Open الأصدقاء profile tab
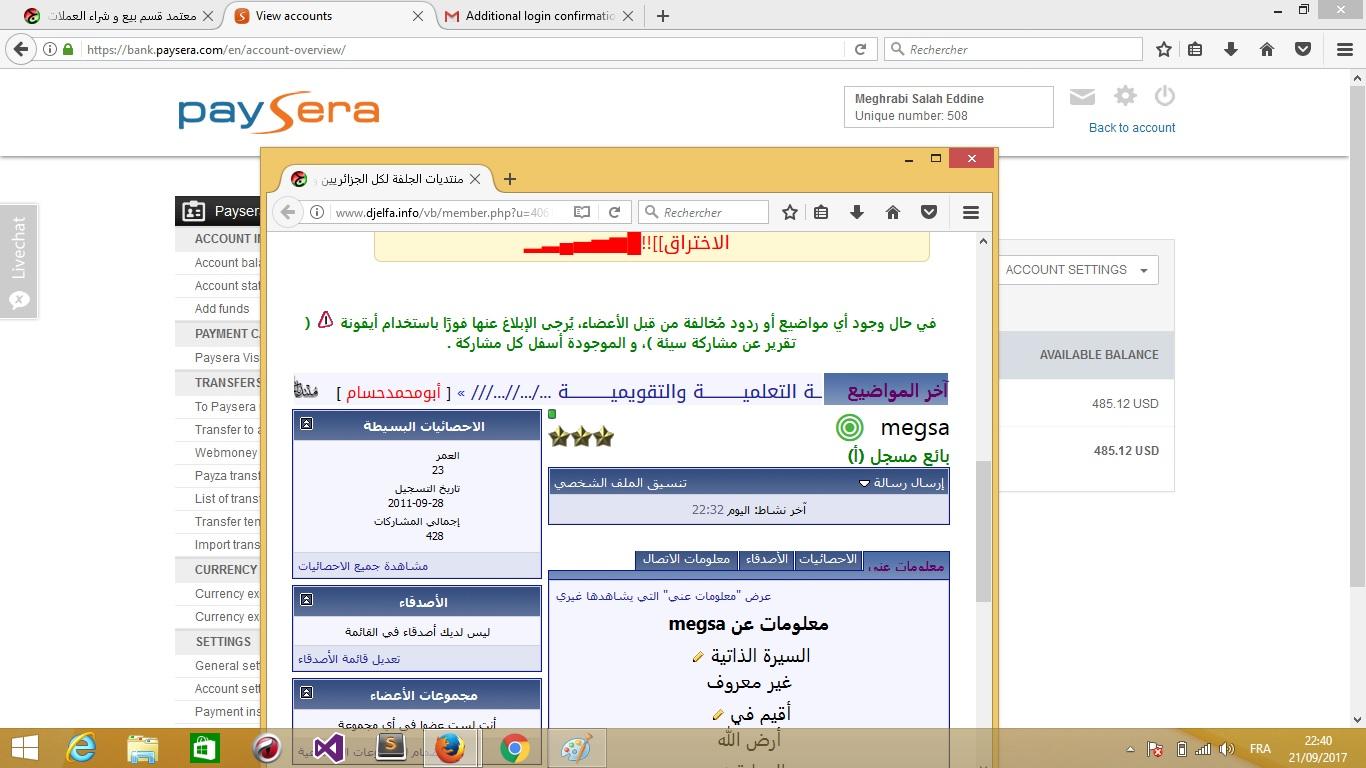Image resolution: width=1366 pixels, height=768 pixels. [x=766, y=560]
